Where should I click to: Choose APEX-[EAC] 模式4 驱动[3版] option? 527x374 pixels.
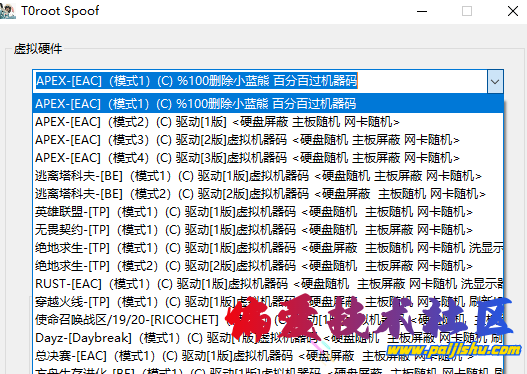coord(268,158)
